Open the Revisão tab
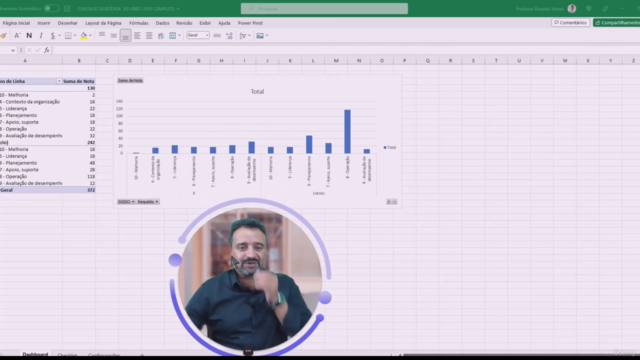The height and width of the screenshot is (360, 640). 184,23
